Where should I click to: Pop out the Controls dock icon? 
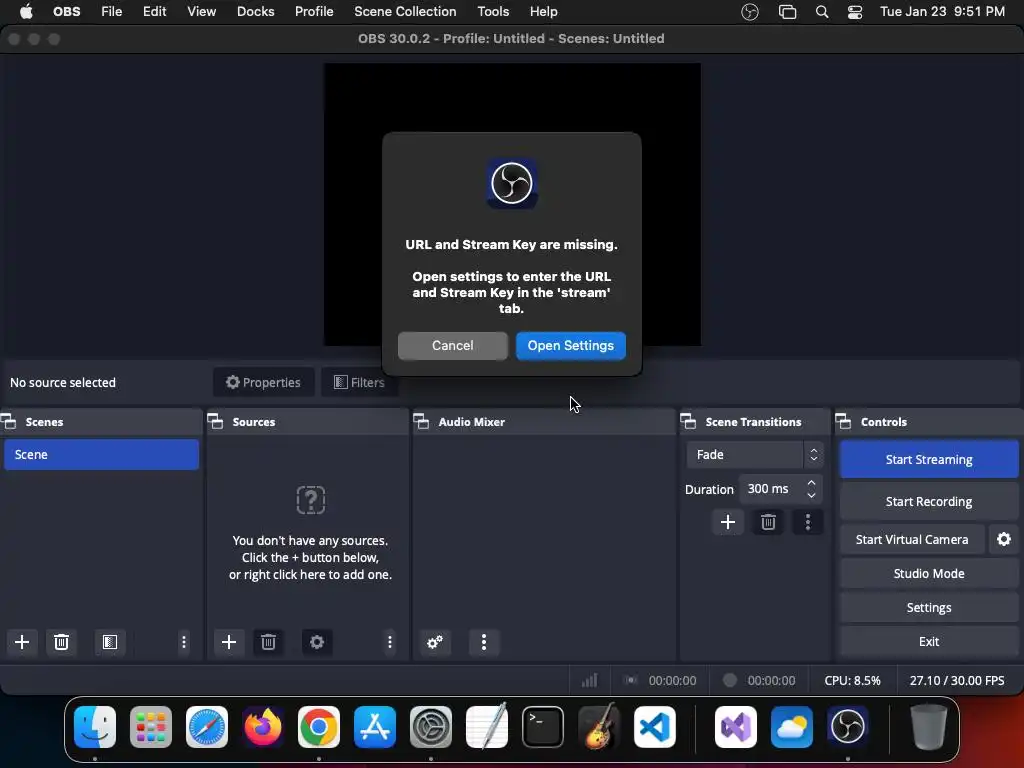[843, 421]
